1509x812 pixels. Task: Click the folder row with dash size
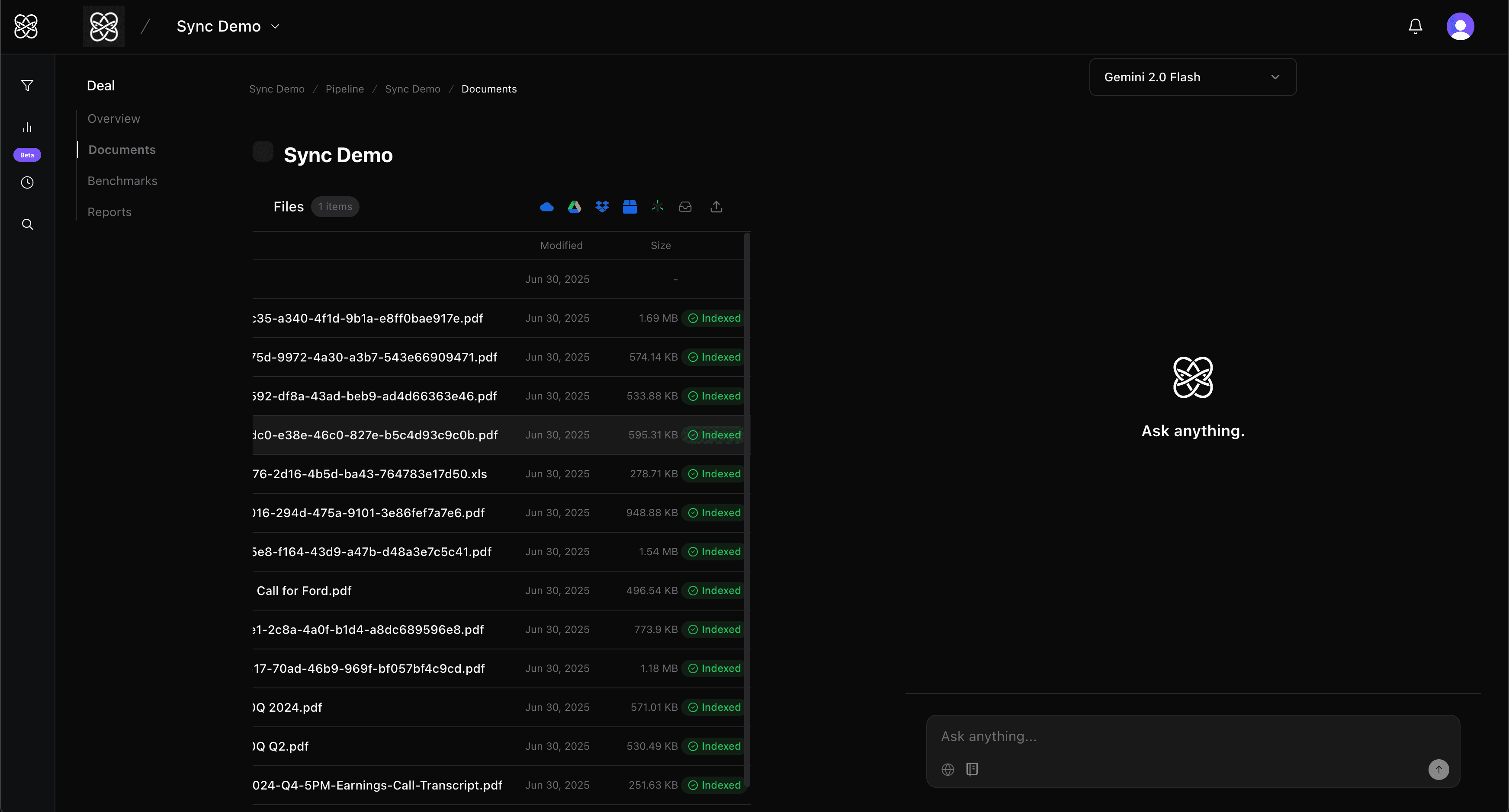click(498, 279)
